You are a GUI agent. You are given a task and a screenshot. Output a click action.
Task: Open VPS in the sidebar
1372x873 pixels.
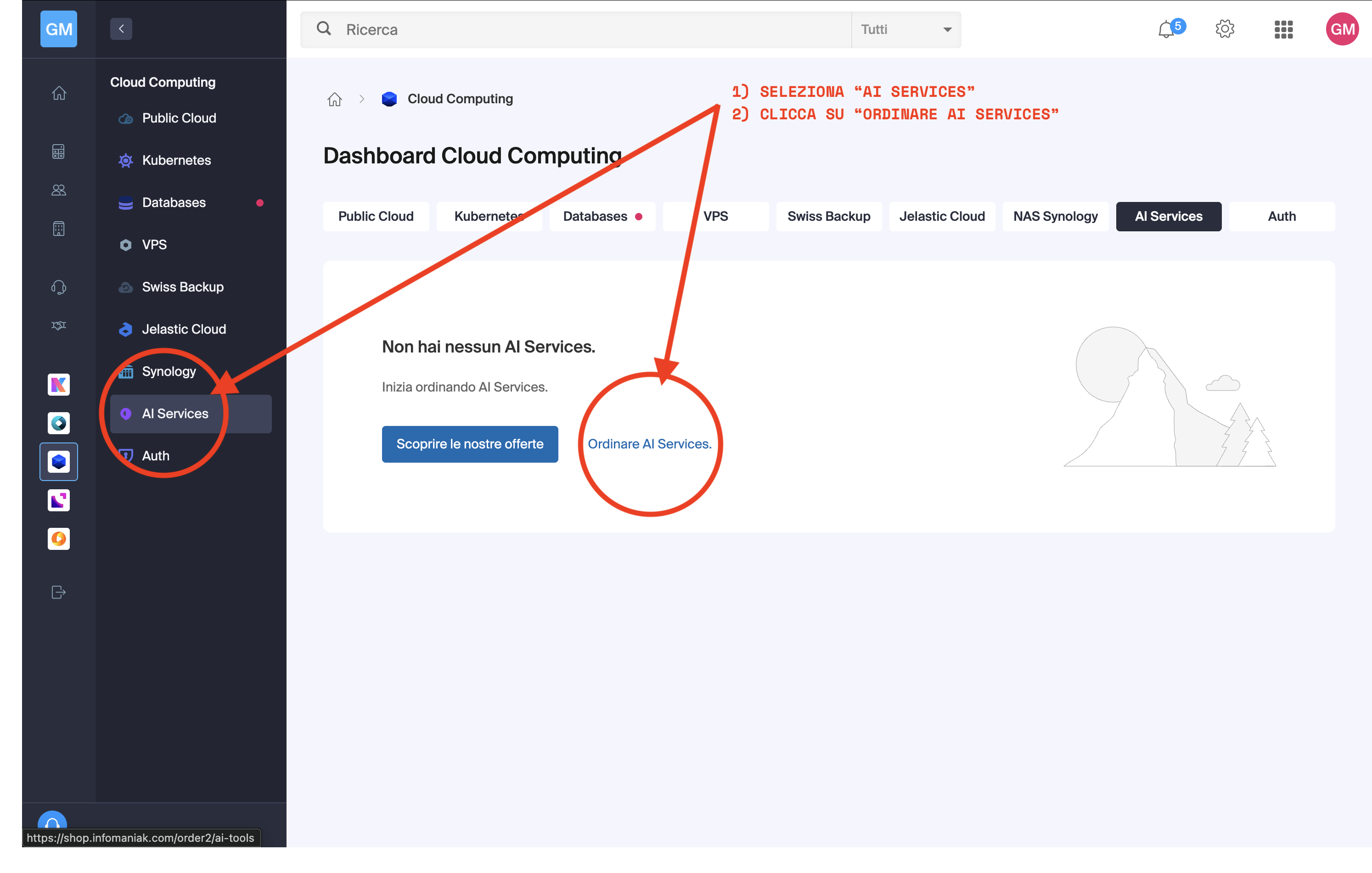tap(191, 245)
